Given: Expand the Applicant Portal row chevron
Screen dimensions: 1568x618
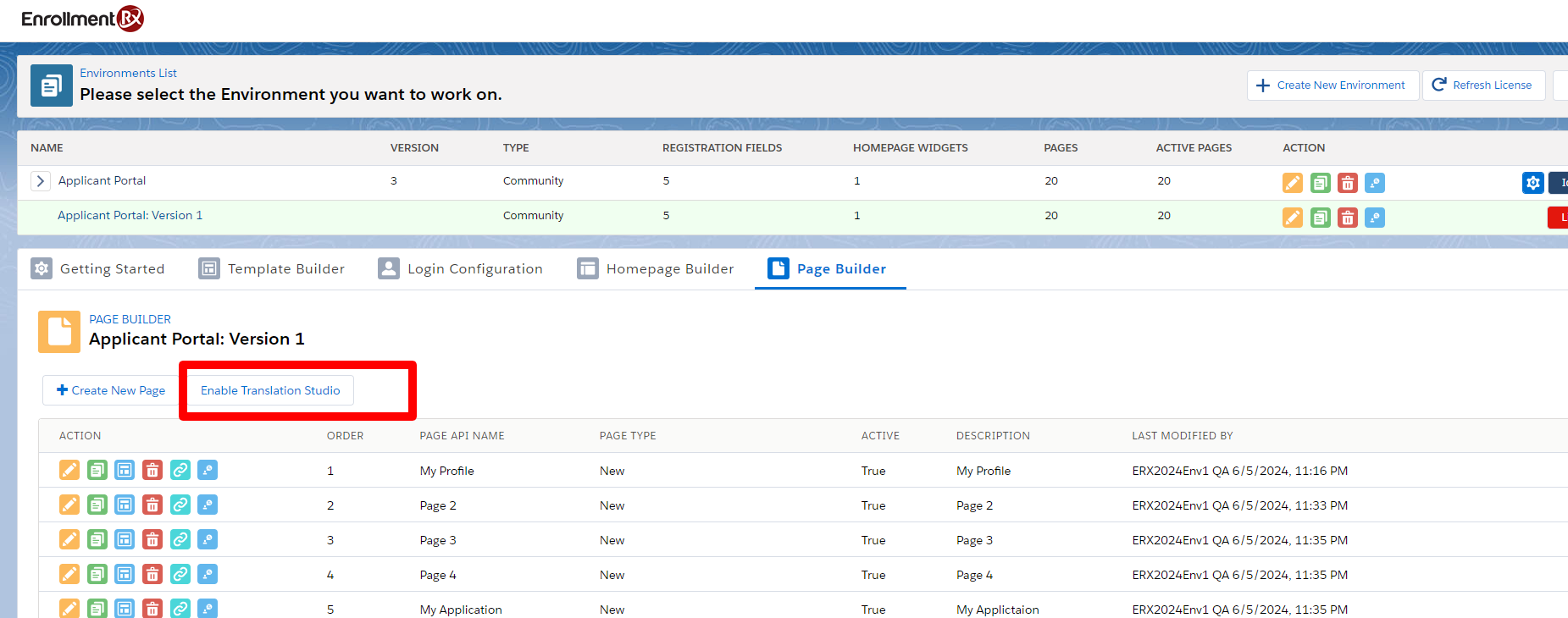Looking at the screenshot, I should 40,181.
